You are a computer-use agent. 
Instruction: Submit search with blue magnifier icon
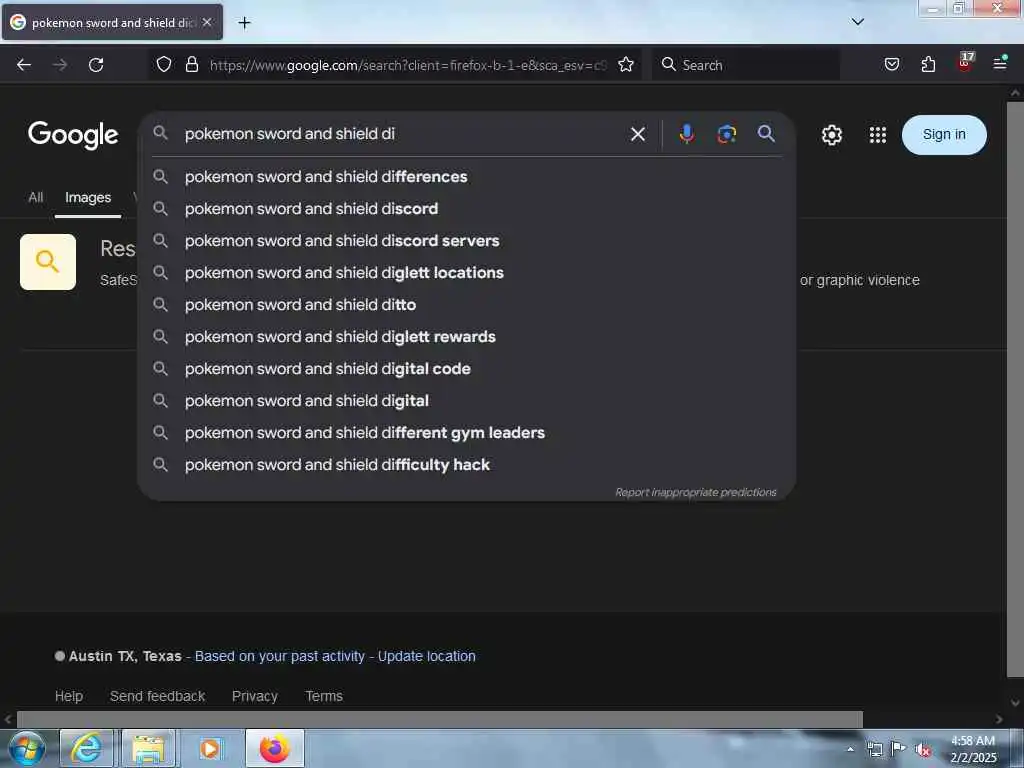coord(766,134)
